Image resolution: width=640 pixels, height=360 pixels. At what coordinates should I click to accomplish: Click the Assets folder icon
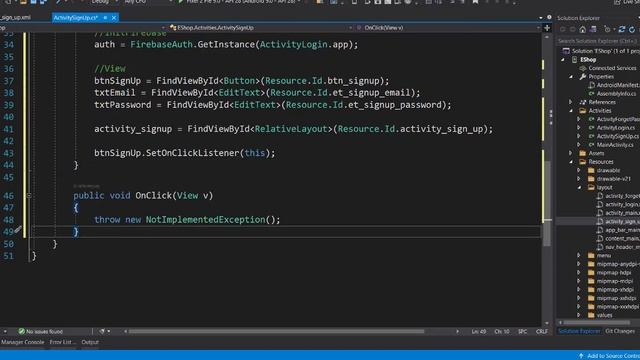(x=583, y=153)
